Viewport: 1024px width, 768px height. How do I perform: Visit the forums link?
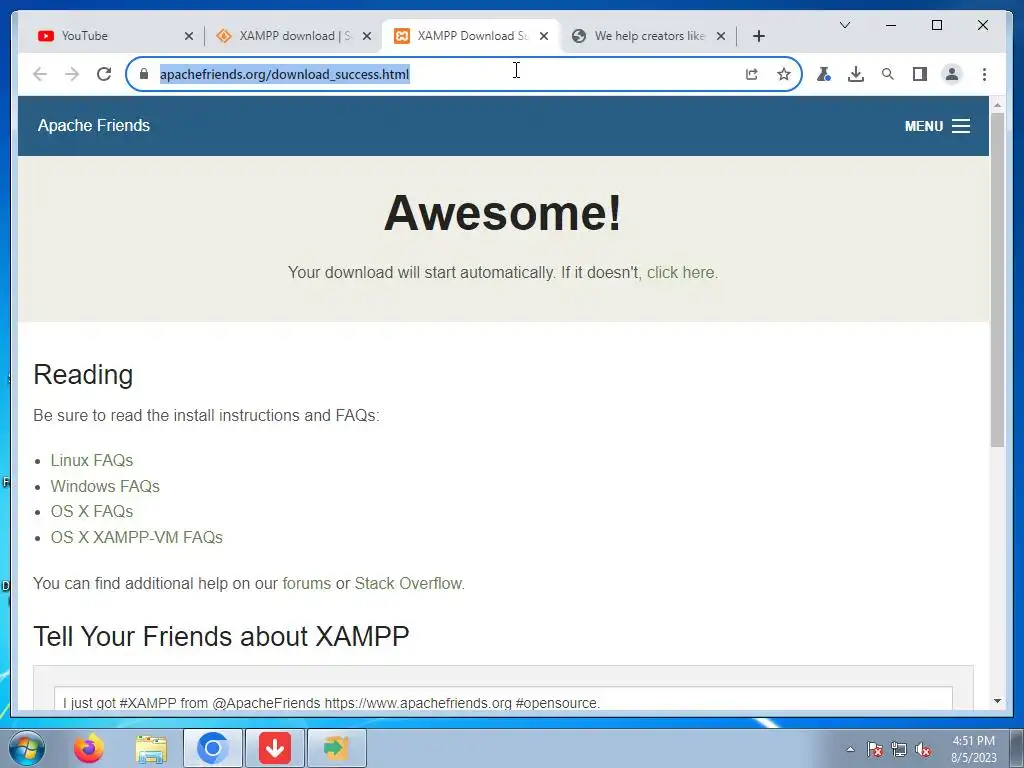[x=306, y=583]
